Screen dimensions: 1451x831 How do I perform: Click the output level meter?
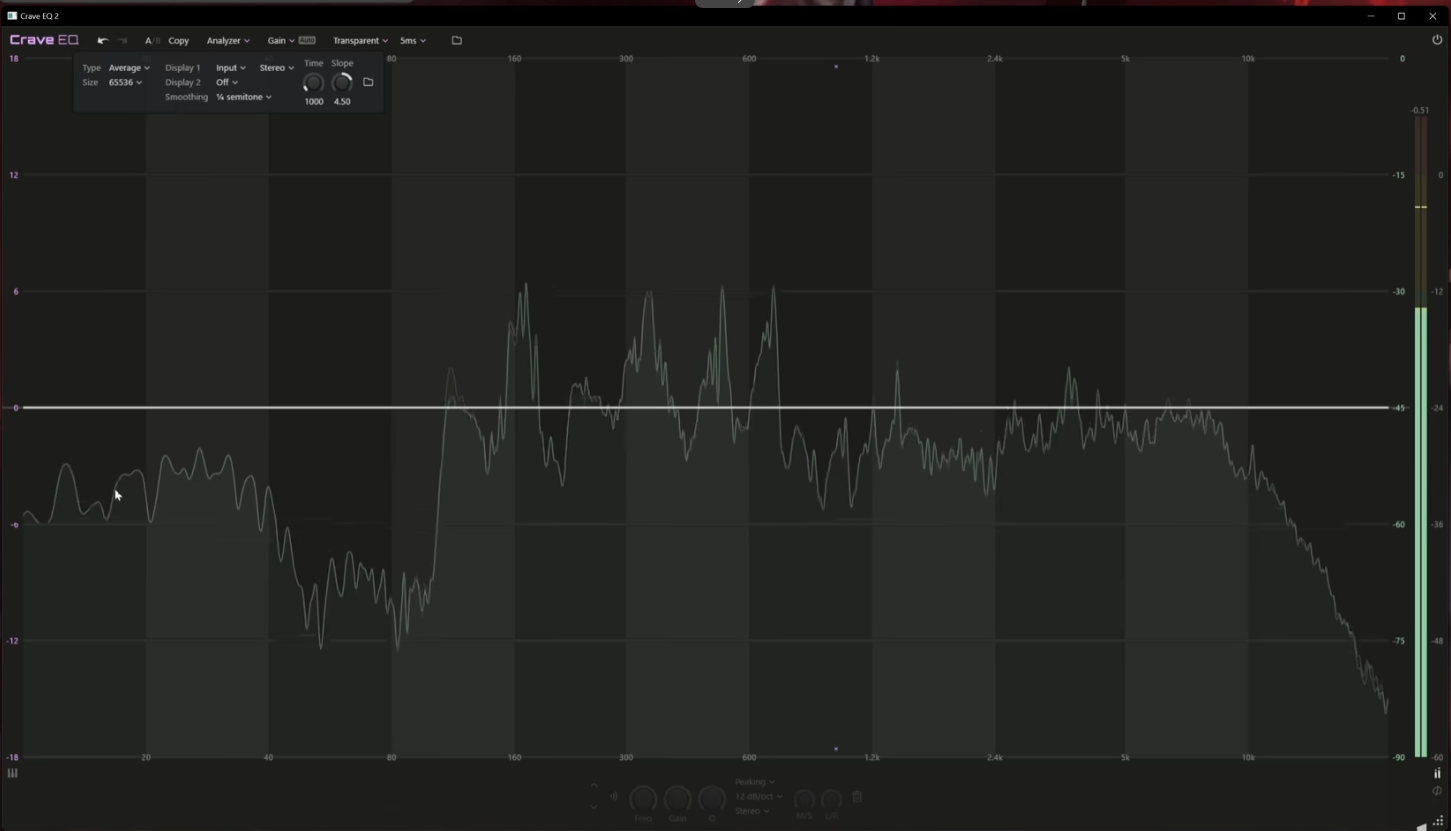[x=1420, y=437]
